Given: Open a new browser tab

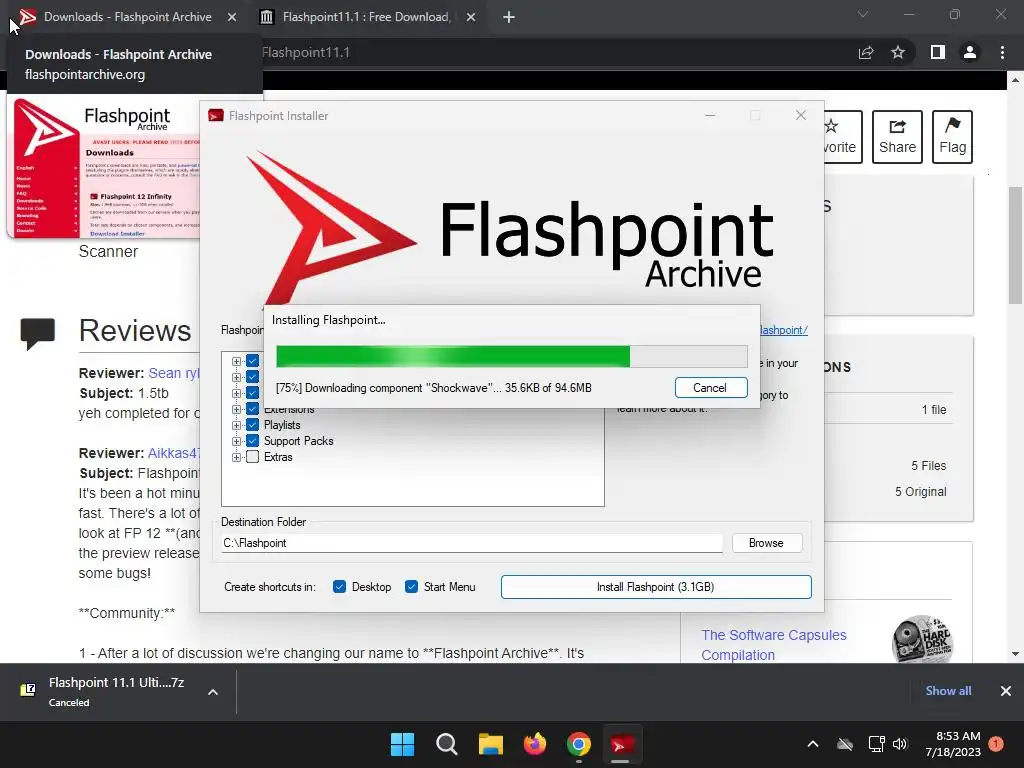Looking at the screenshot, I should (x=509, y=17).
